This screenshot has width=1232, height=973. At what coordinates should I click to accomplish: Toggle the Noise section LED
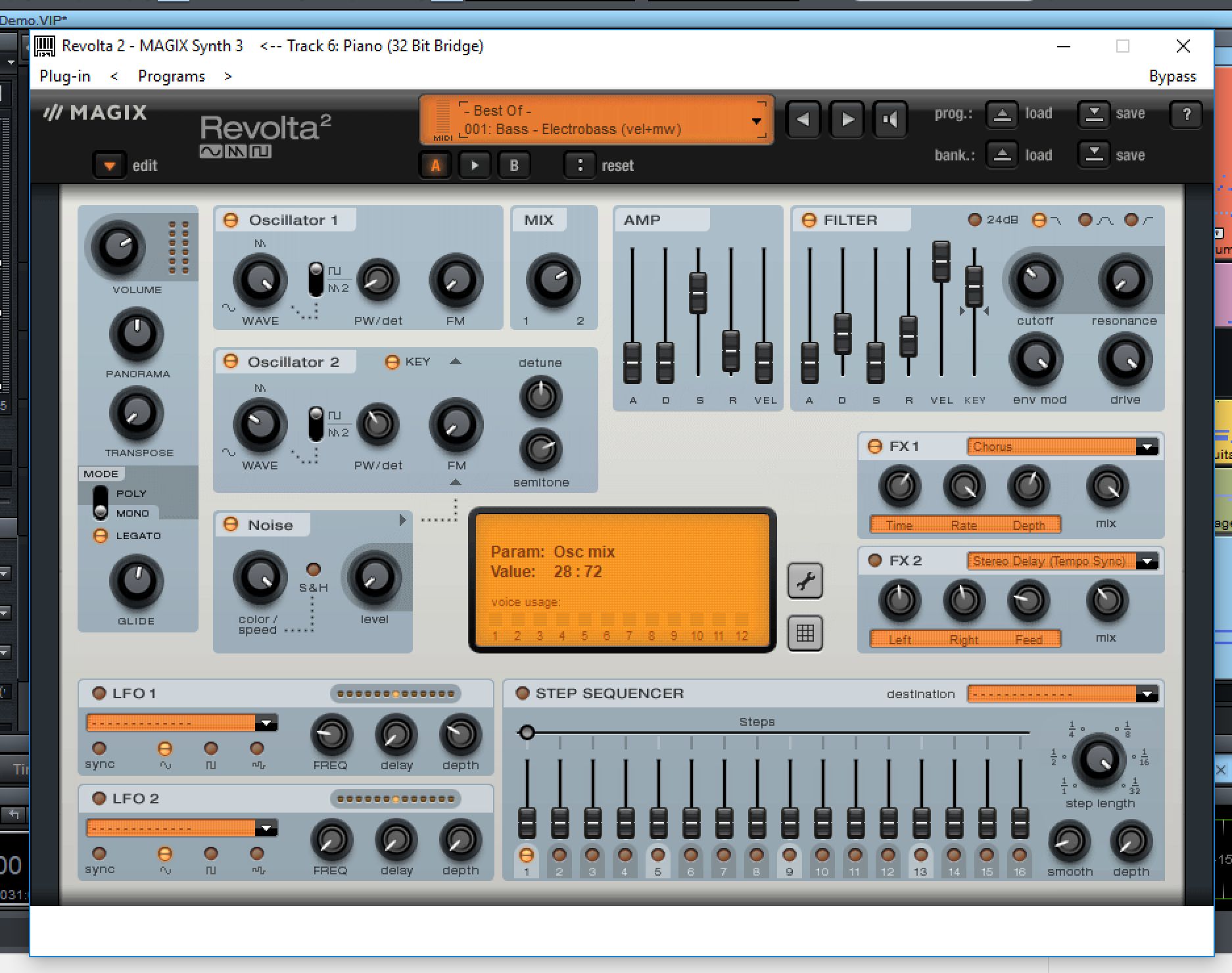pos(231,524)
